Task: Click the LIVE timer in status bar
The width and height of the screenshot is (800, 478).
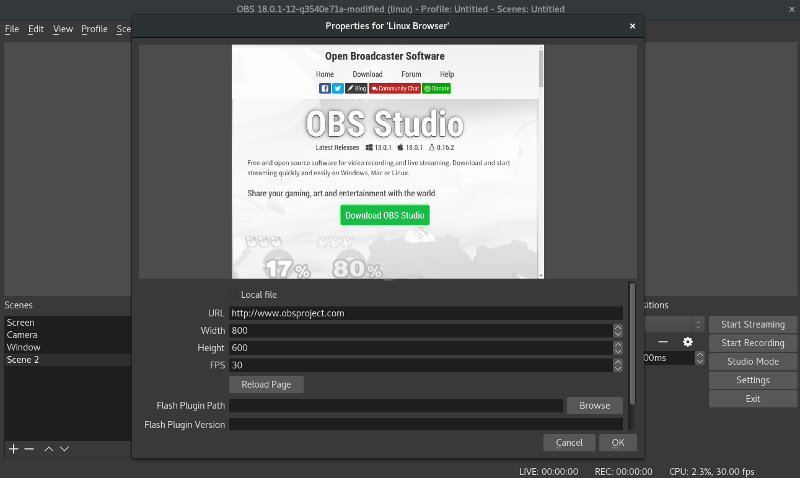Action: click(548, 471)
